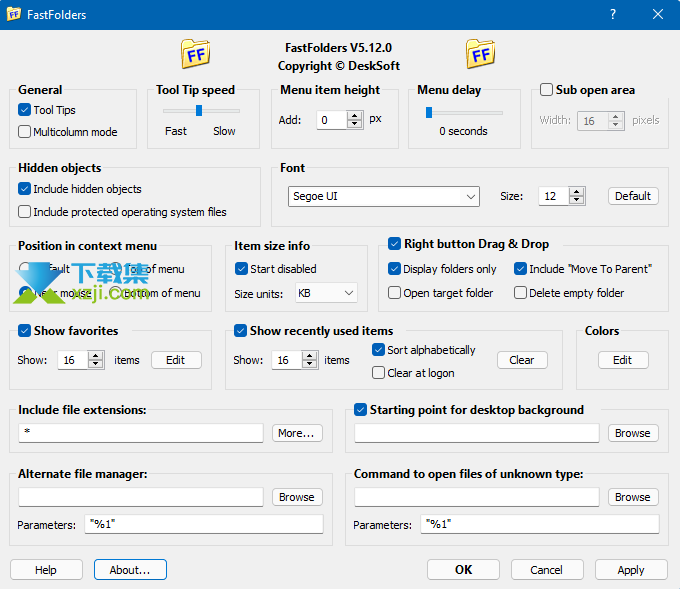
Task: Increase favorites Show items count
Action: pyautogui.click(x=95, y=356)
